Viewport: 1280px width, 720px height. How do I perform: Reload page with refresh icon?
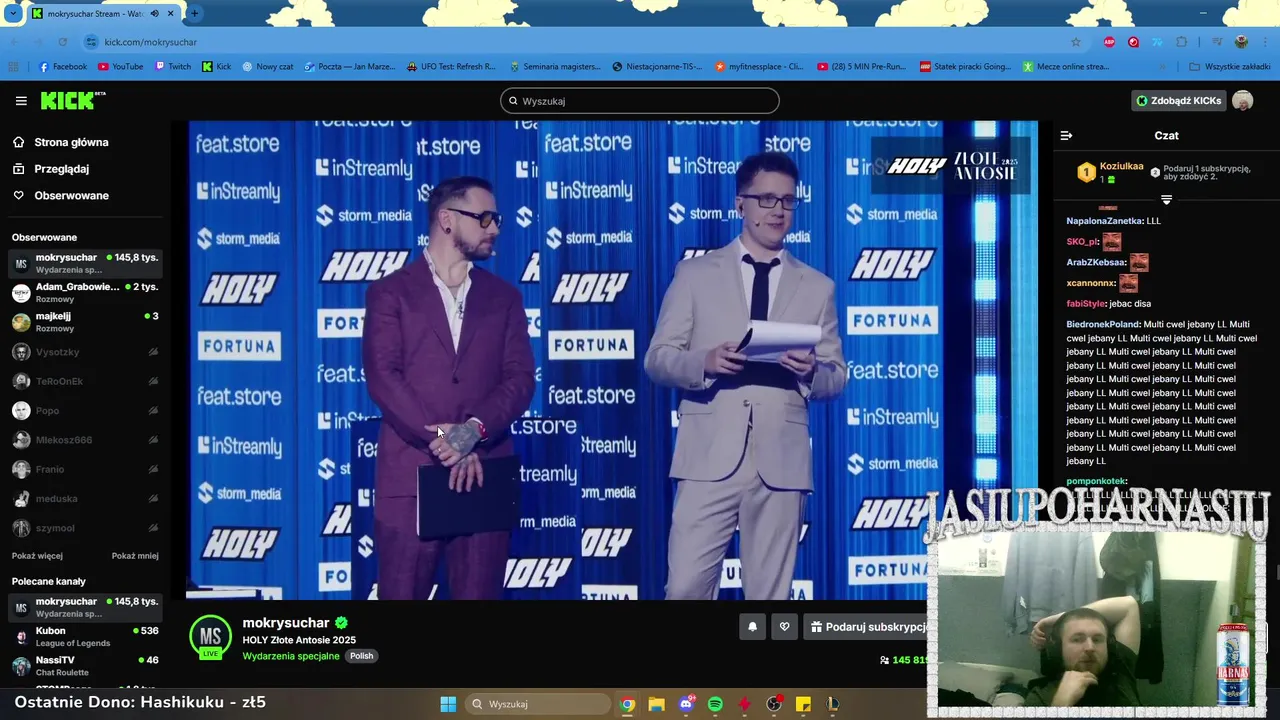(62, 42)
